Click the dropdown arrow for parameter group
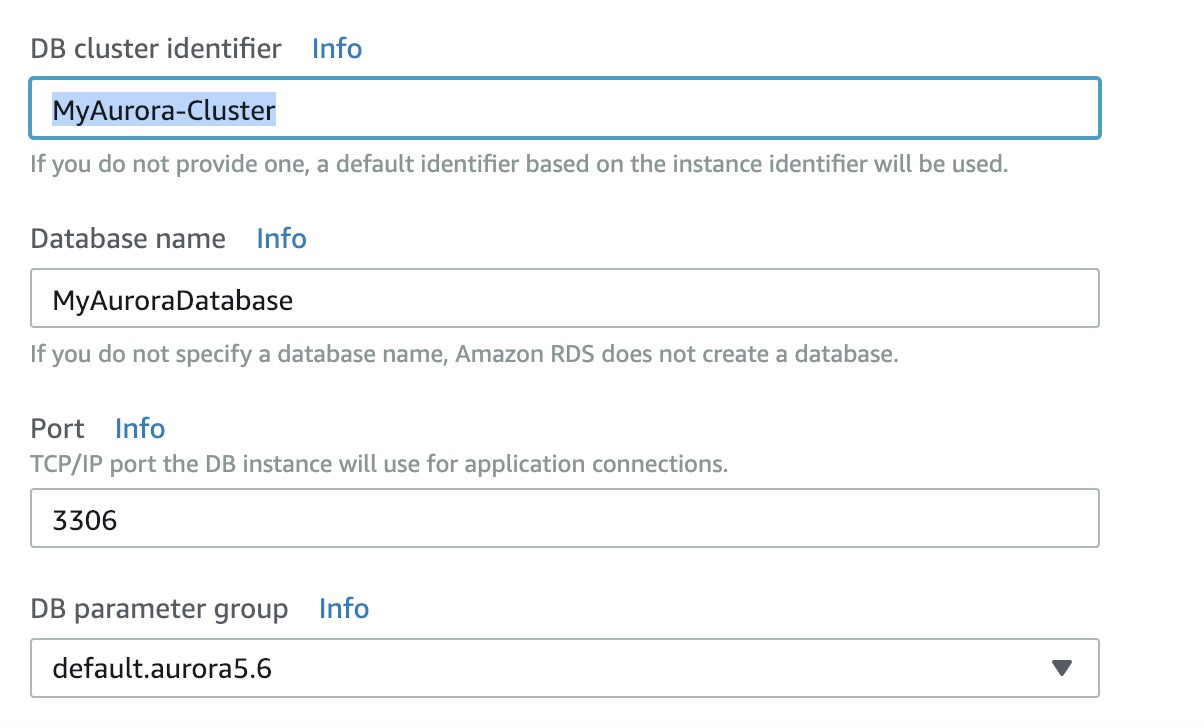Image resolution: width=1204 pixels, height=728 pixels. [1062, 668]
